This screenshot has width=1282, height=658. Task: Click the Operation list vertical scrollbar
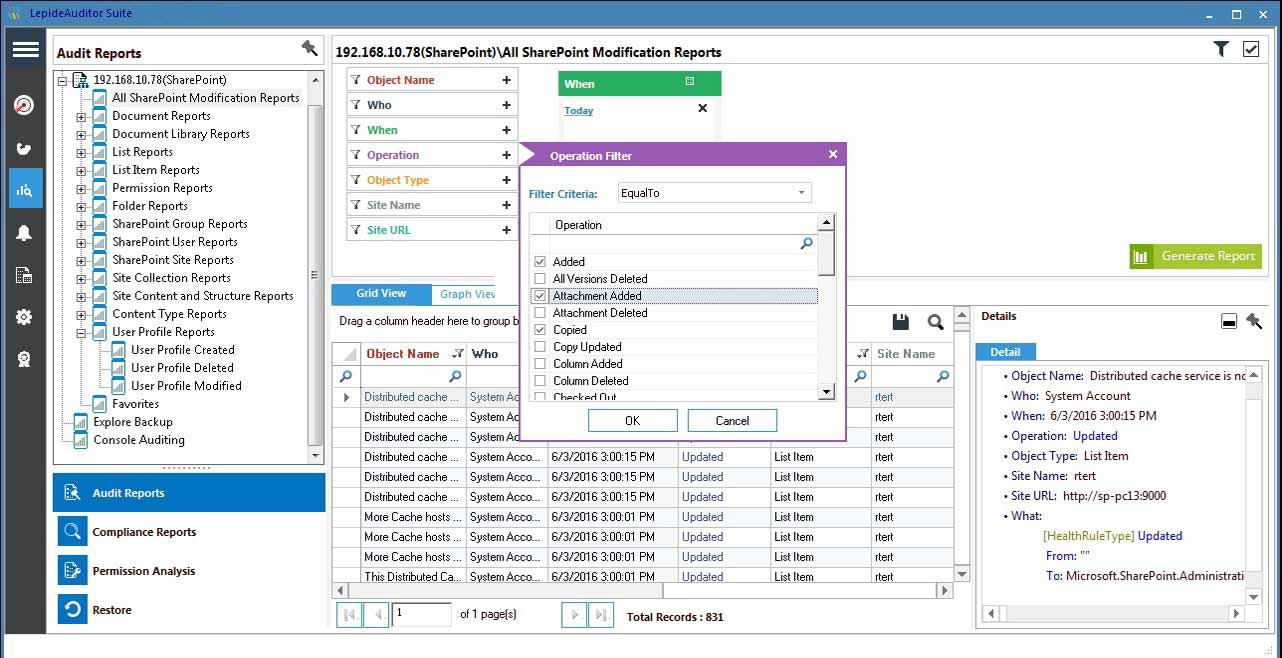point(826,308)
